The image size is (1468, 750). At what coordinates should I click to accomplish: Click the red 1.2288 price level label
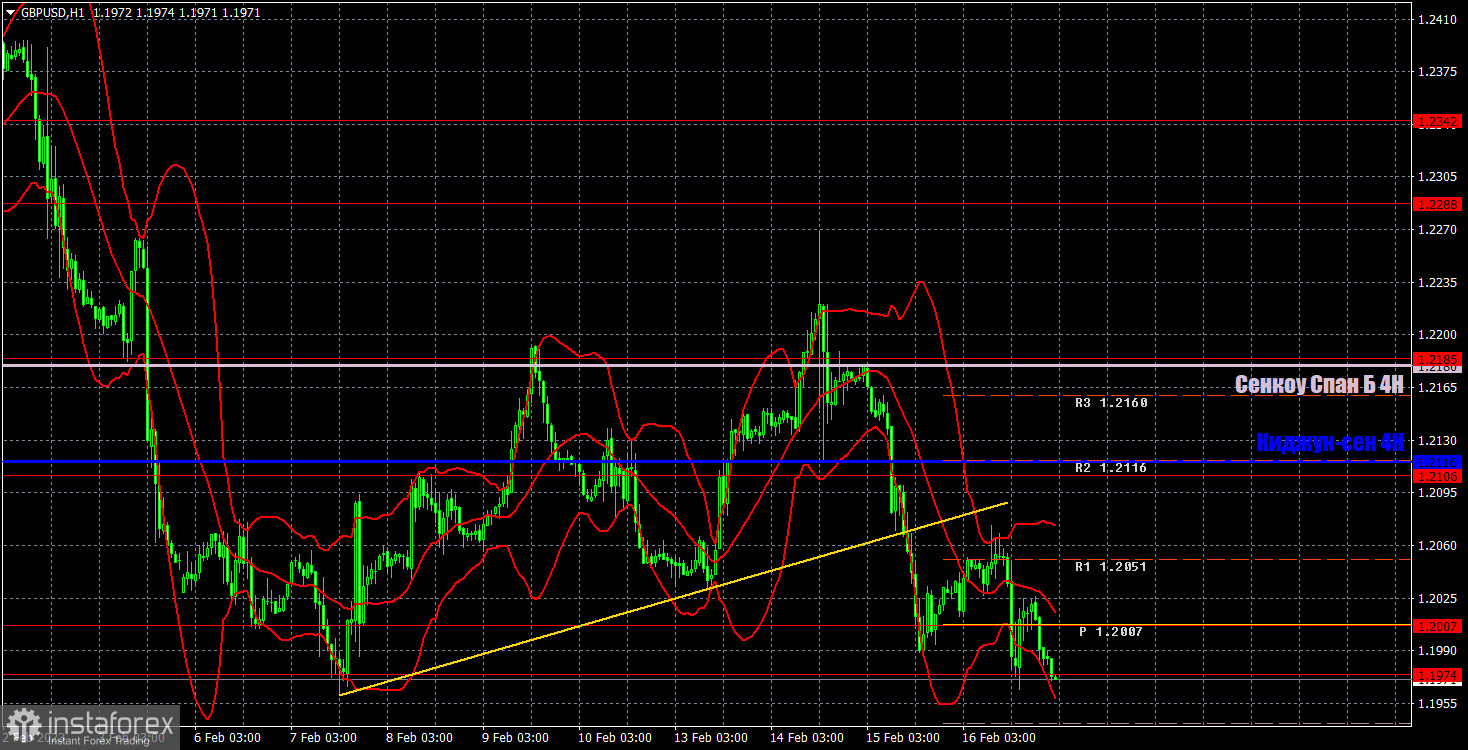1439,204
